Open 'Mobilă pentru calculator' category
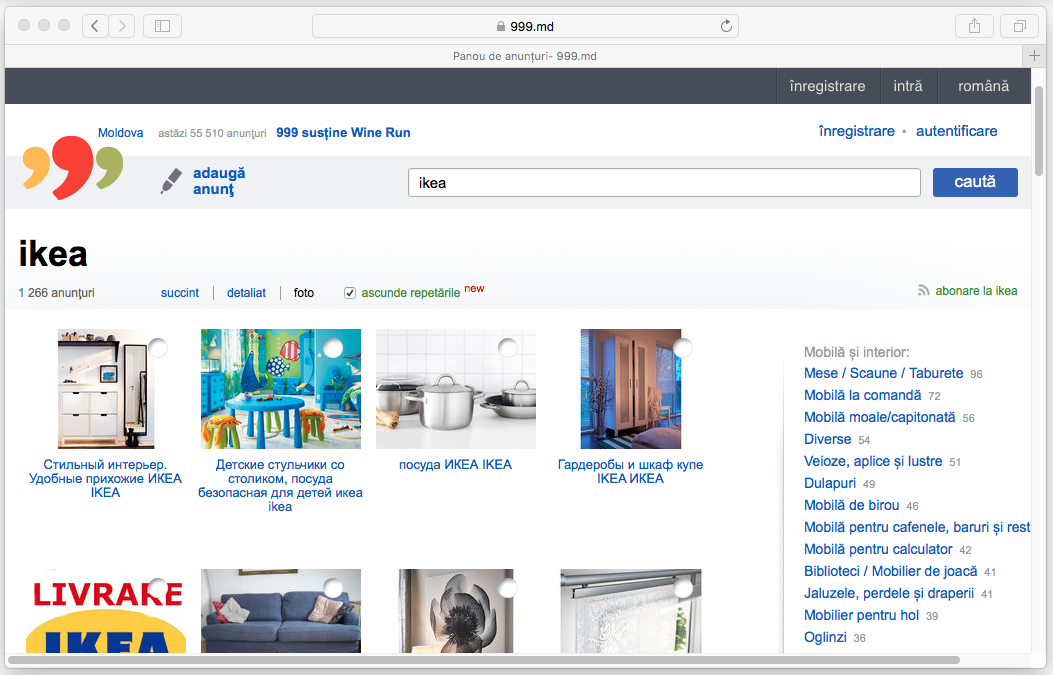The width and height of the screenshot is (1053, 675). 878,549
